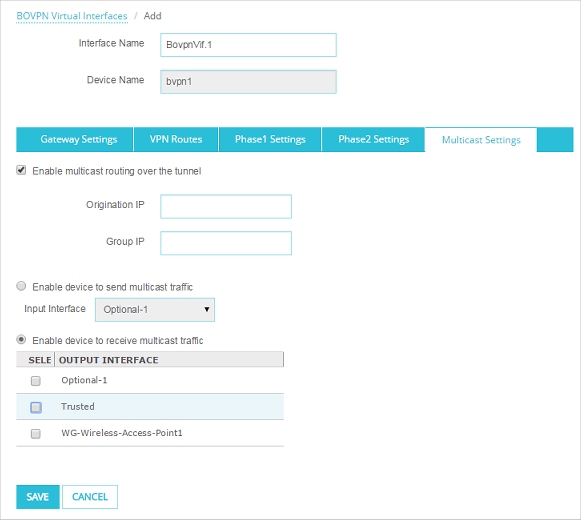This screenshot has width=581, height=520.
Task: Click the OUTPUT INTERFACE column header
Action: click(x=169, y=360)
